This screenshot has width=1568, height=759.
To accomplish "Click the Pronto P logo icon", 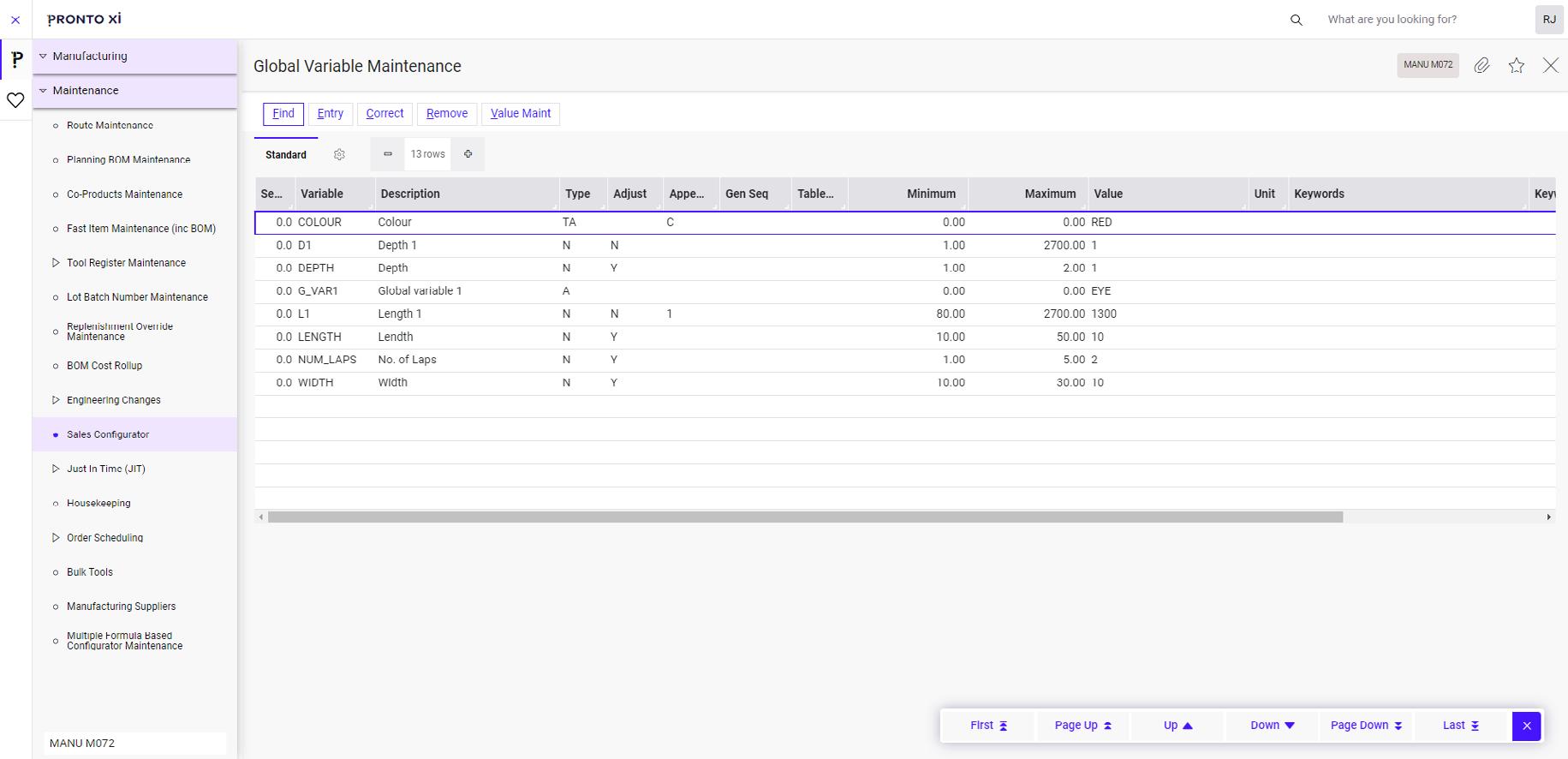I will [x=16, y=60].
